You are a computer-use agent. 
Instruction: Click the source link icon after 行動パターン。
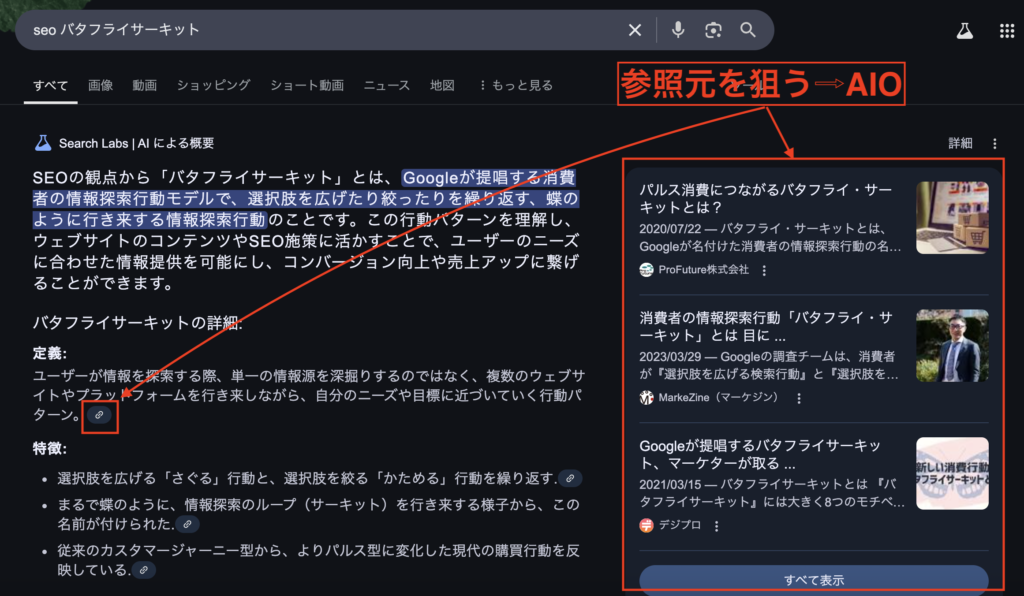[x=99, y=415]
